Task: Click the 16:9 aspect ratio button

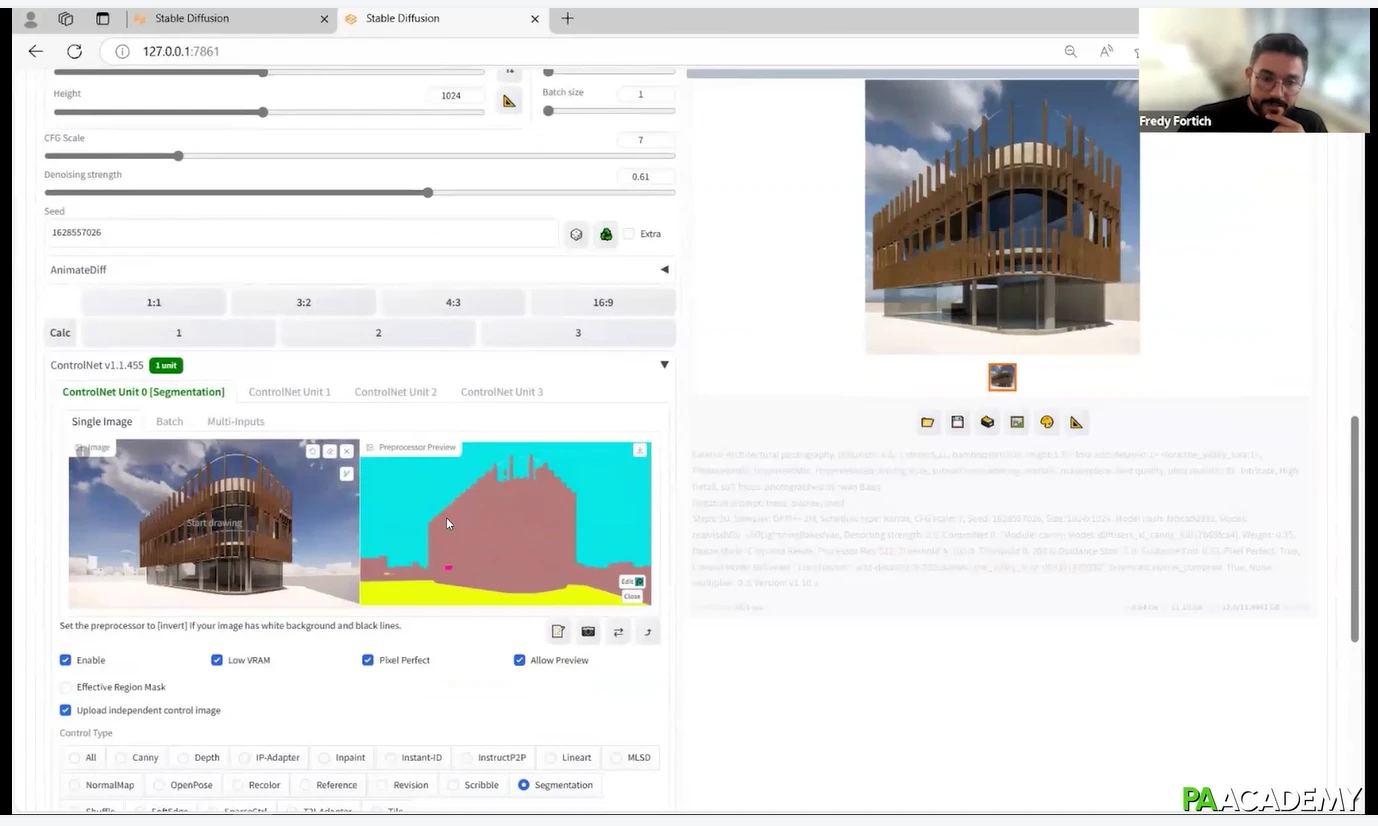Action: click(x=603, y=302)
